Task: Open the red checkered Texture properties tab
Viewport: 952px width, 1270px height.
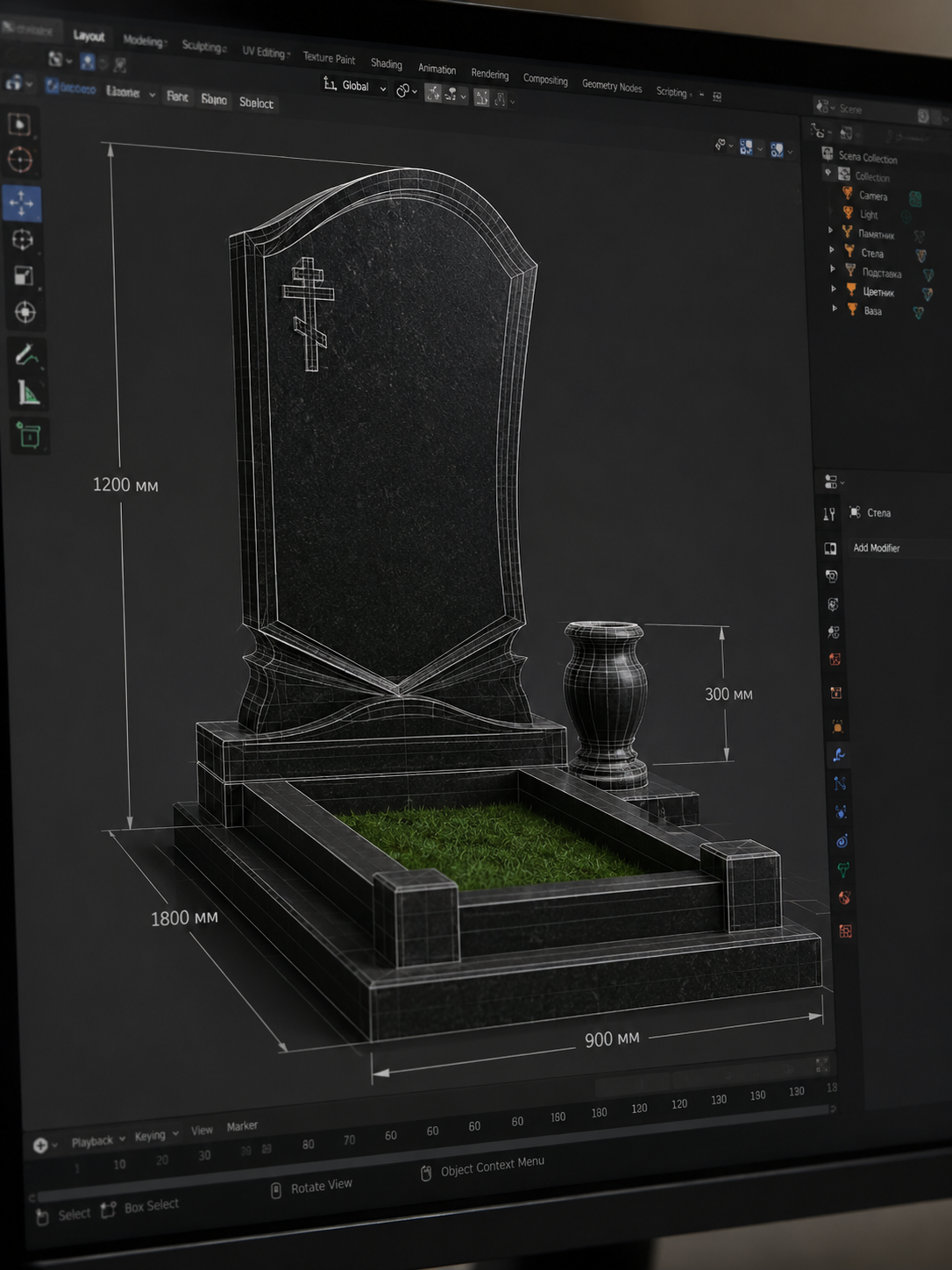Action: point(846,931)
